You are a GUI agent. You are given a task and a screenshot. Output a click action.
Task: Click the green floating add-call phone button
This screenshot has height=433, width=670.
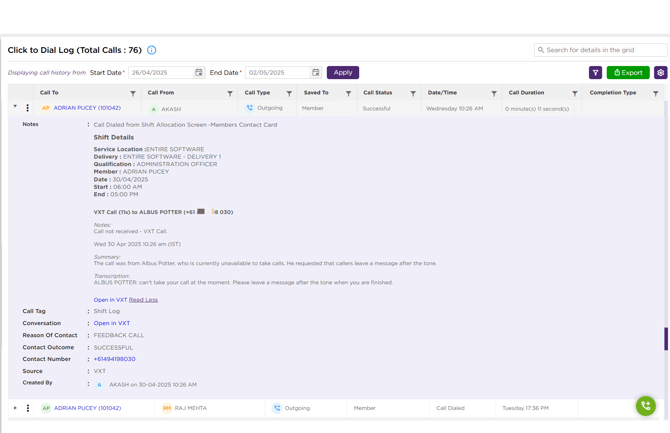click(x=646, y=406)
